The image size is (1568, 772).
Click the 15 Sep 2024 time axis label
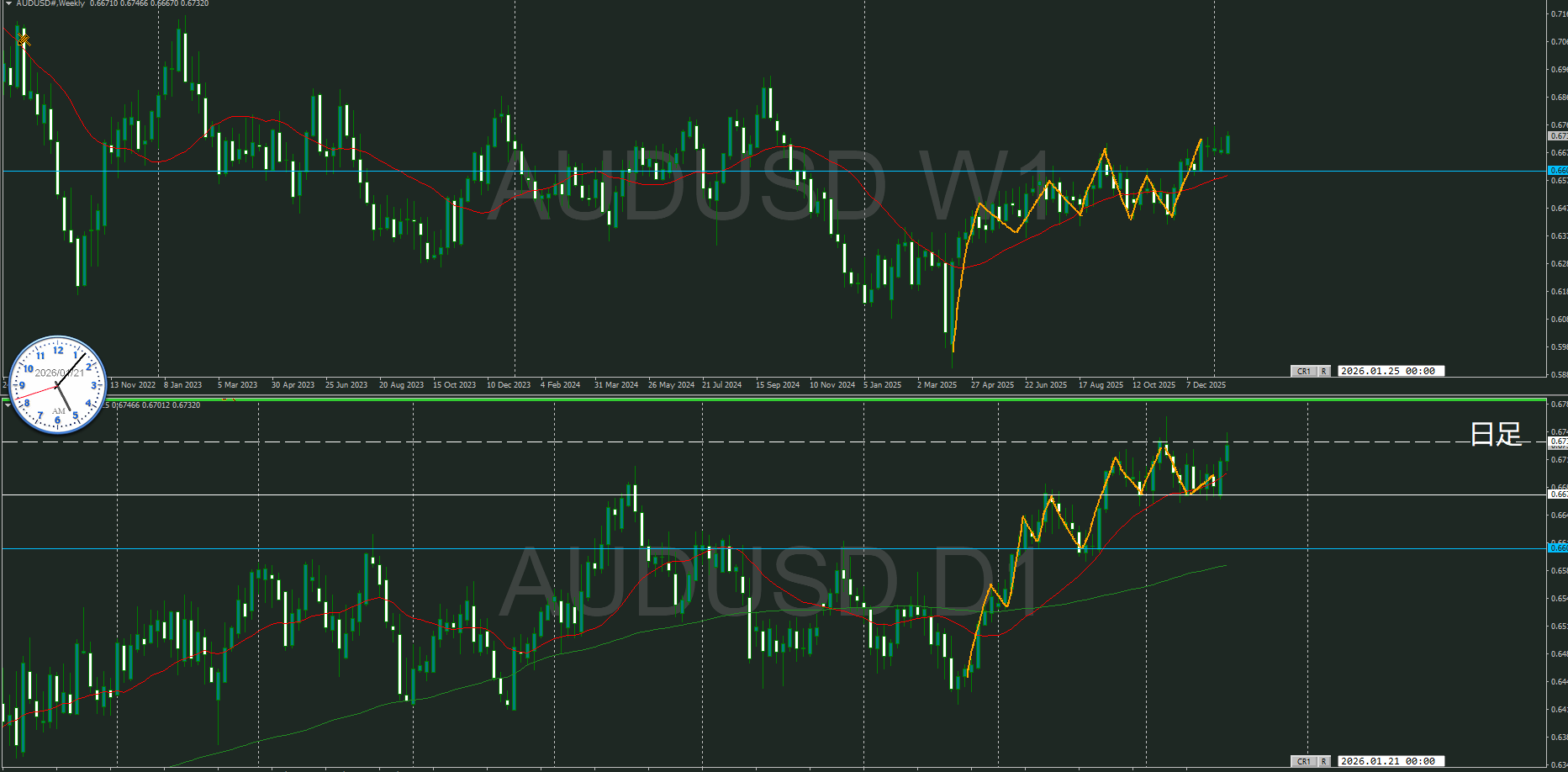point(777,385)
